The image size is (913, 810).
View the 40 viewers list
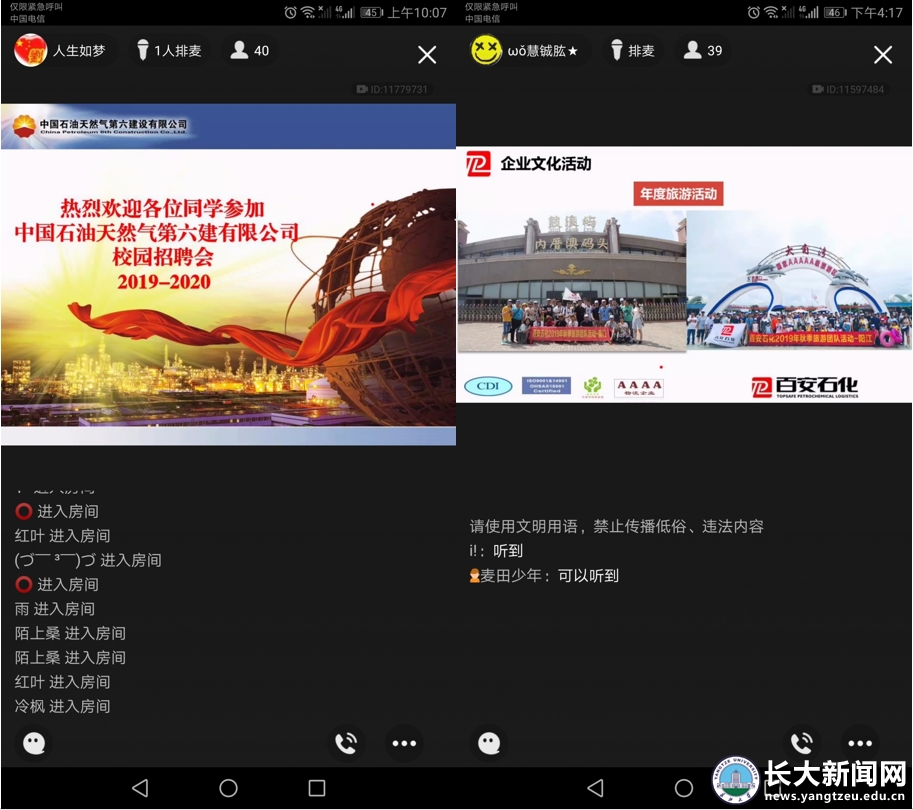249,51
